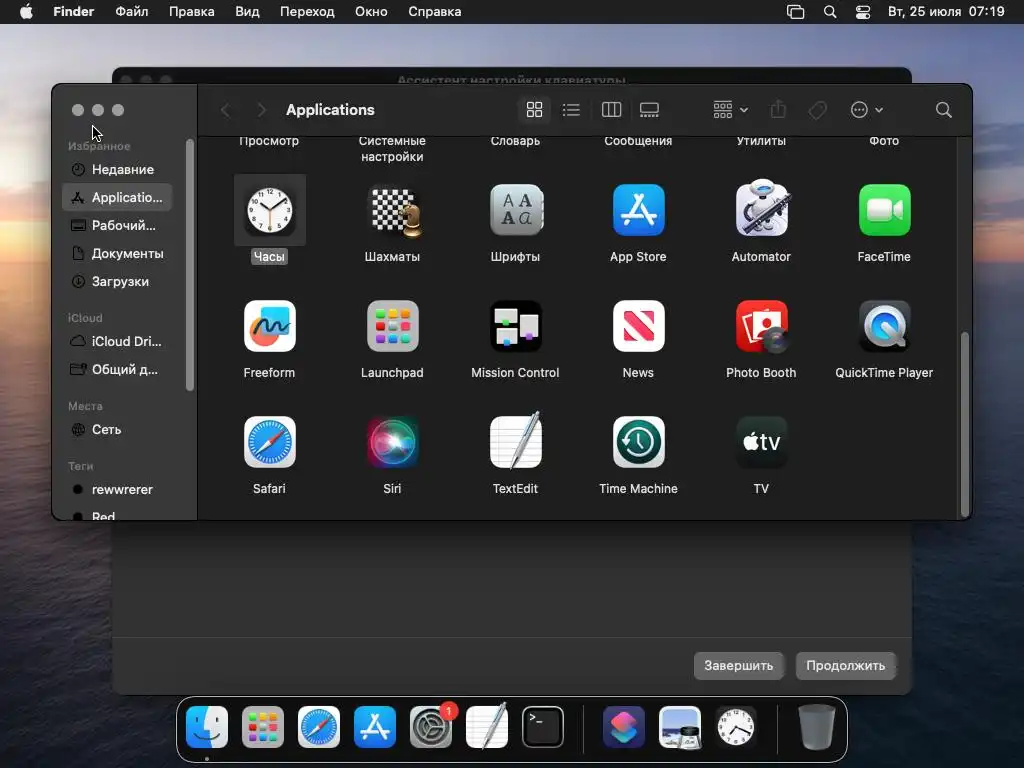Open Safari in Applications folder
Screen dimensions: 1024x768
(x=269, y=442)
